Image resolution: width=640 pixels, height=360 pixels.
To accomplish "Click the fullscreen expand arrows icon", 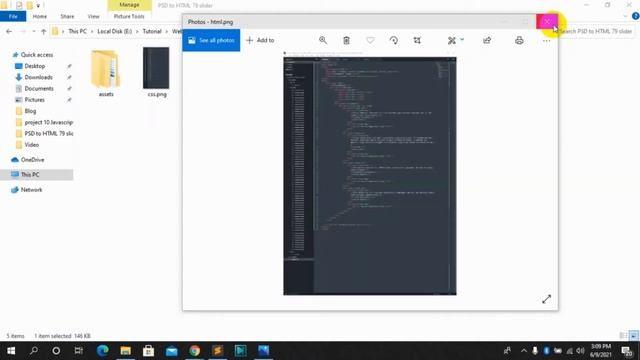I will pyautogui.click(x=546, y=299).
